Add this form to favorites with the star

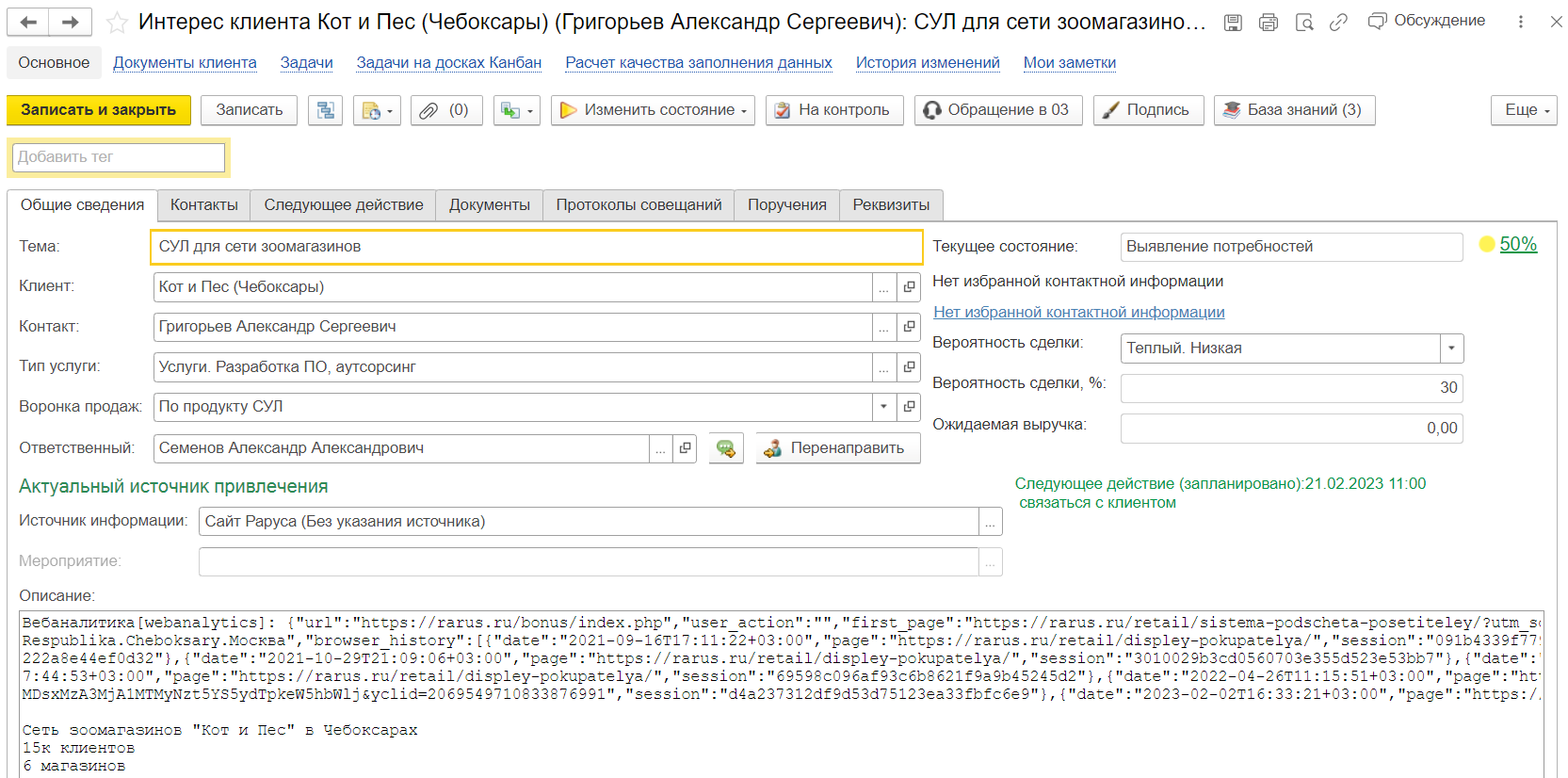point(117,23)
